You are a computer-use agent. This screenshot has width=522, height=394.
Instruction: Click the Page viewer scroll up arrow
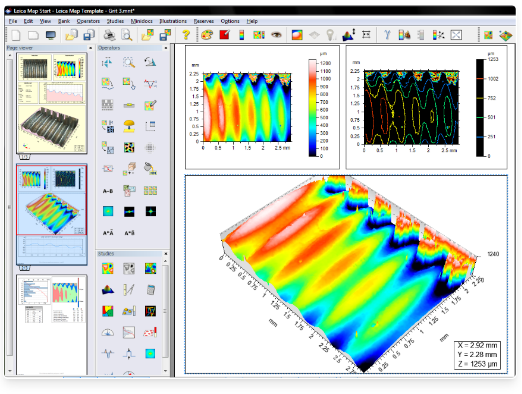pyautogui.click(x=10, y=55)
